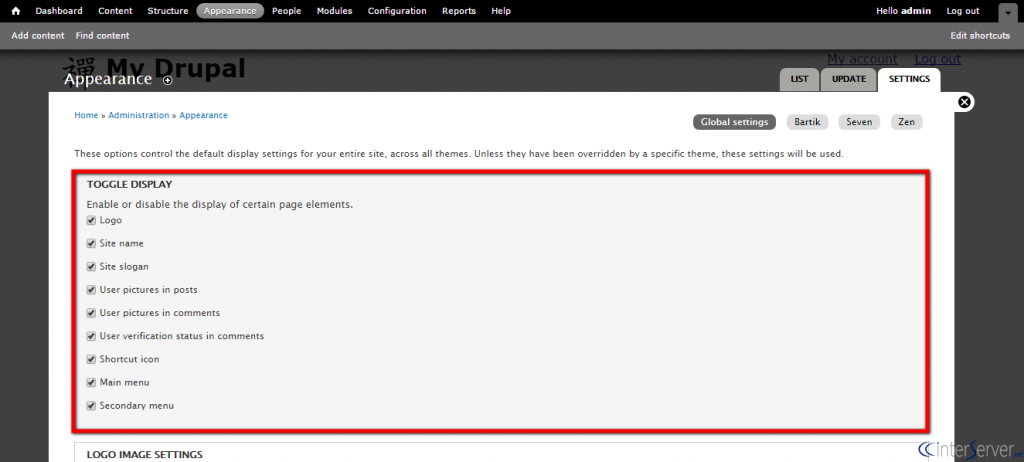Click the Home breadcrumb link
The image size is (1024, 462).
click(86, 115)
